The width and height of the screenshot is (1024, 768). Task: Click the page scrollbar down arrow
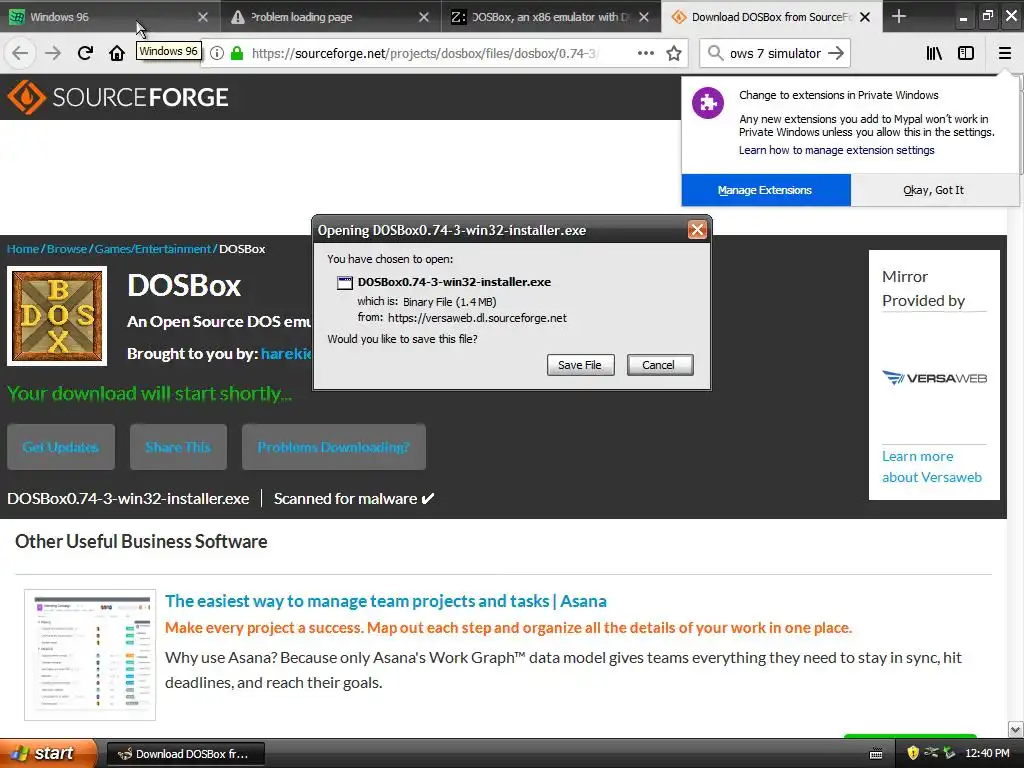coord(1015,729)
